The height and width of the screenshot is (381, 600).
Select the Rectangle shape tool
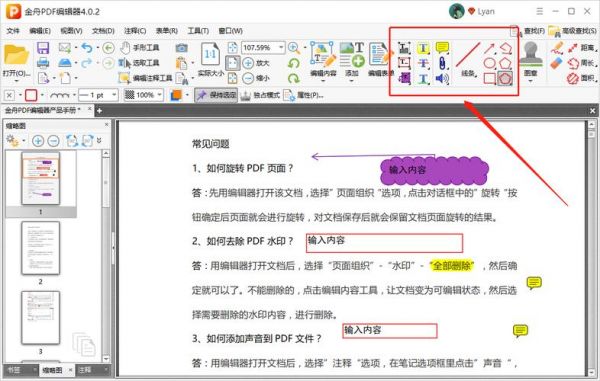point(489,78)
